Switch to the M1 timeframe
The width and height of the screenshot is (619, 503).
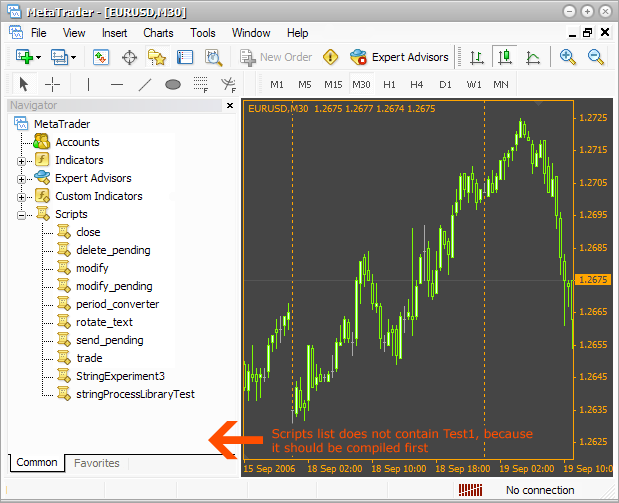[x=277, y=84]
